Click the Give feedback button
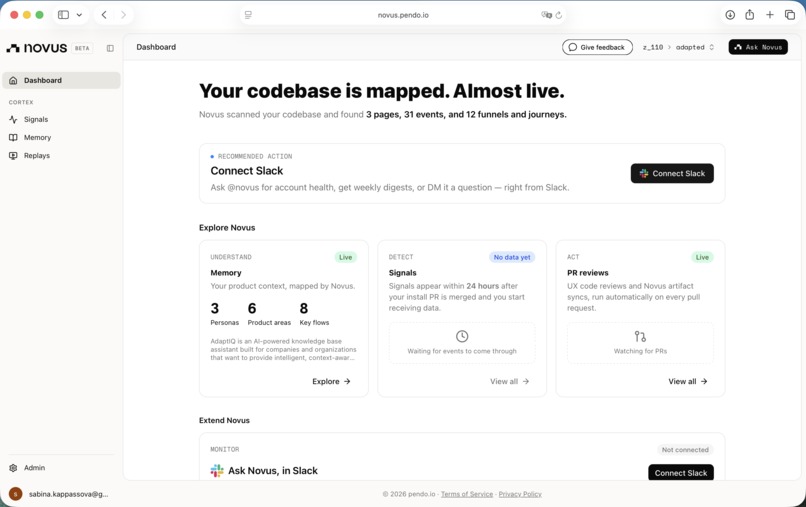 [x=597, y=47]
